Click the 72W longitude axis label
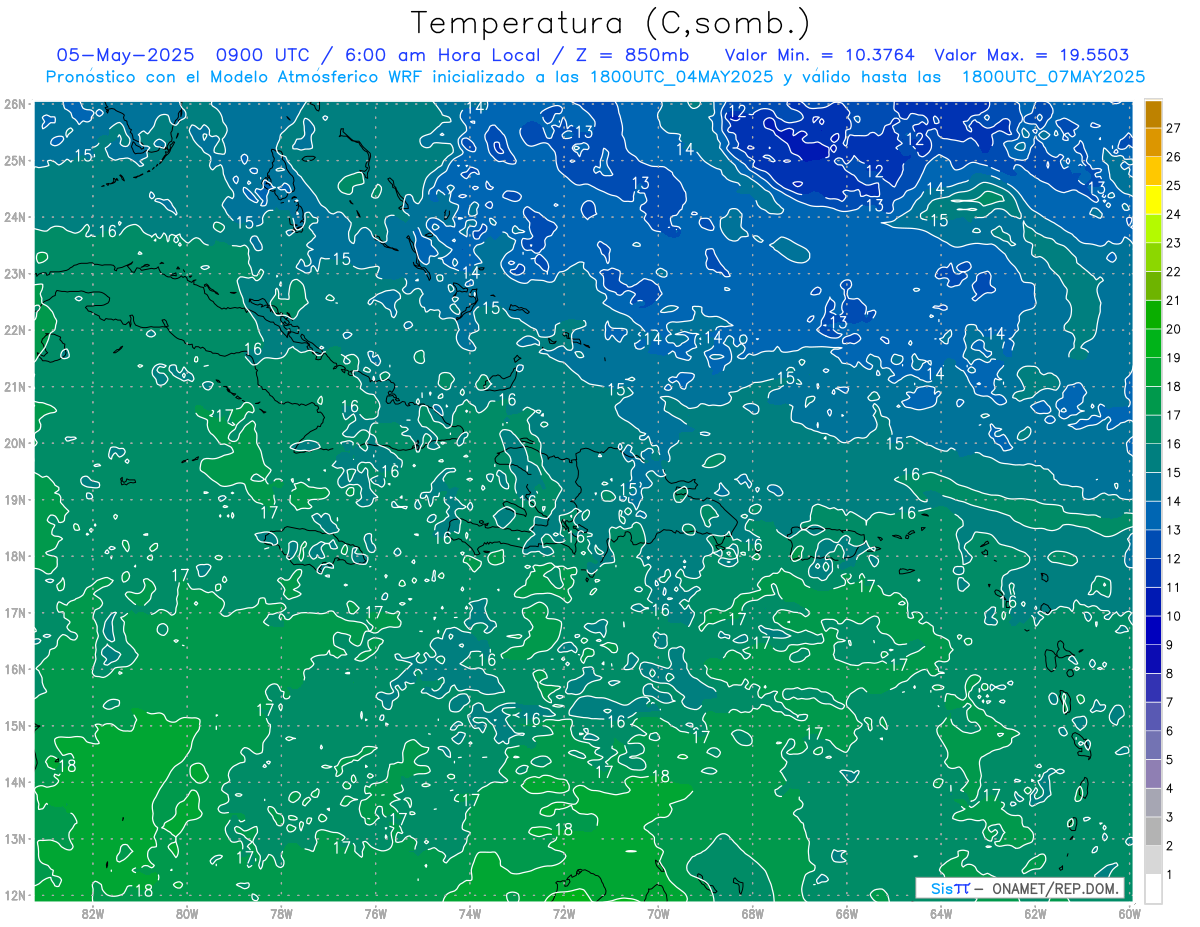Image resolution: width=1200 pixels, height=927 pixels. click(564, 913)
